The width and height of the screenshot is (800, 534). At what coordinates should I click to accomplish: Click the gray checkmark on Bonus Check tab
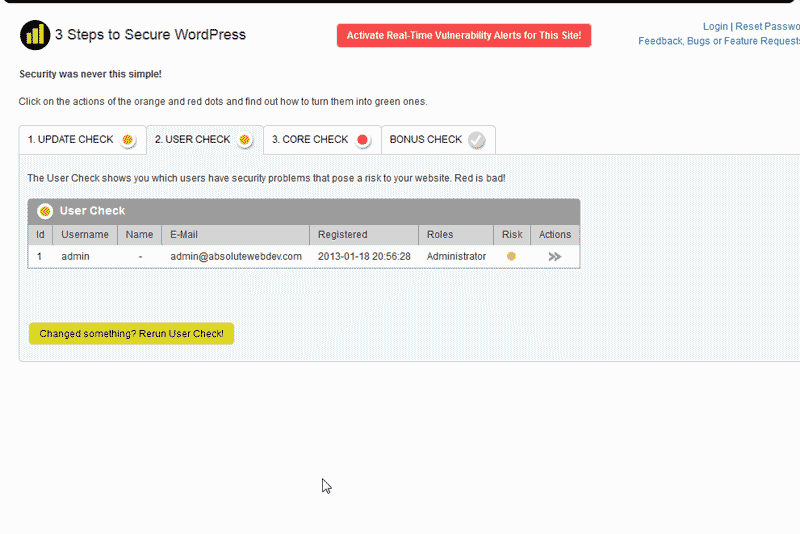[x=477, y=140]
